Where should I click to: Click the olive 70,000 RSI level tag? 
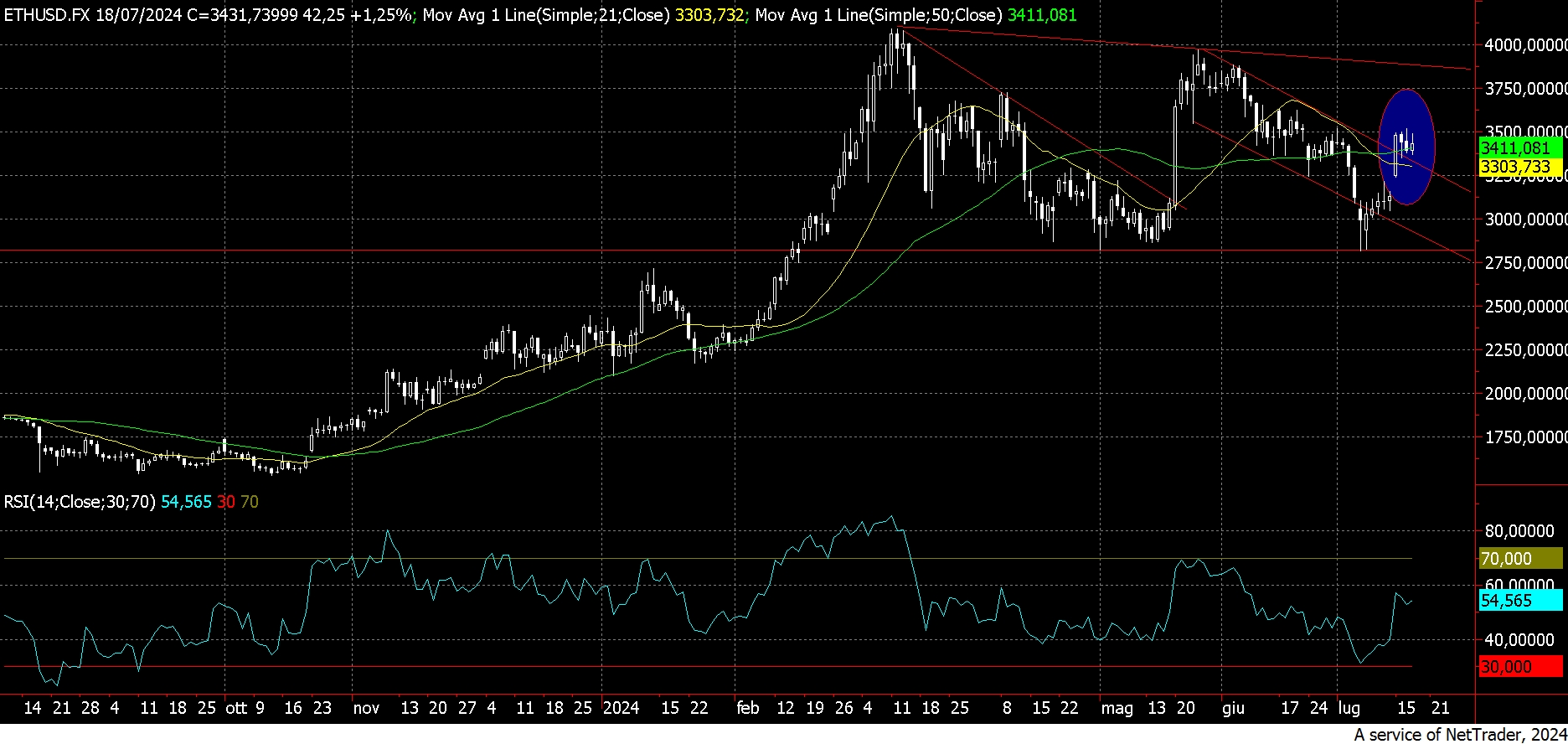tap(1520, 559)
